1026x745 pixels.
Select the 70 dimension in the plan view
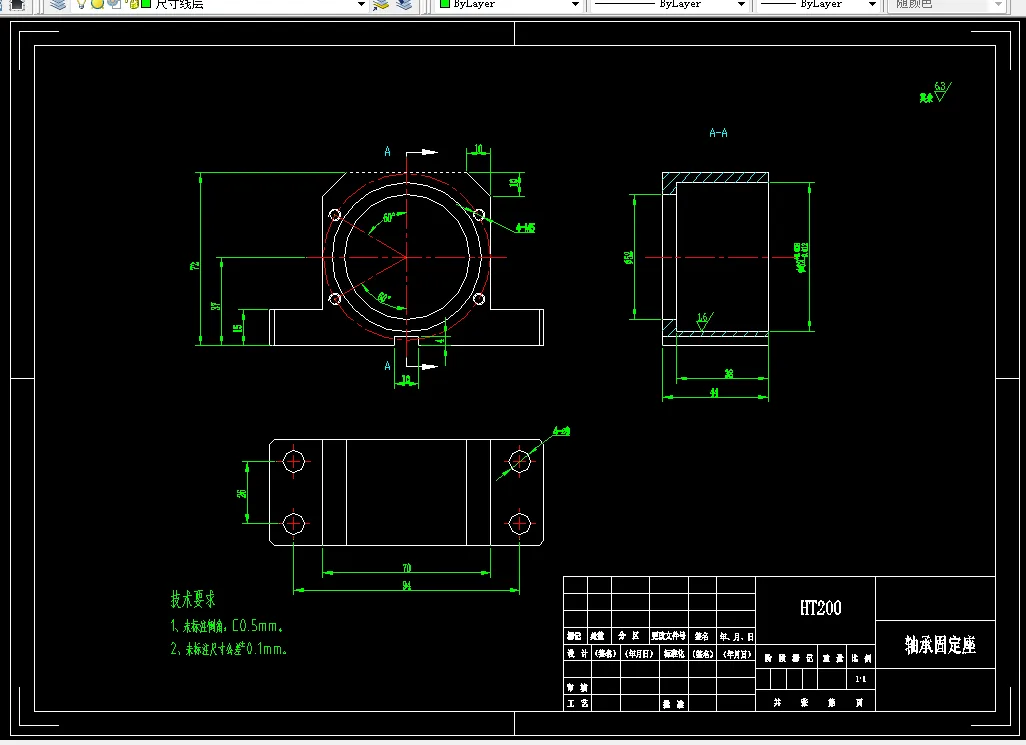tap(406, 568)
